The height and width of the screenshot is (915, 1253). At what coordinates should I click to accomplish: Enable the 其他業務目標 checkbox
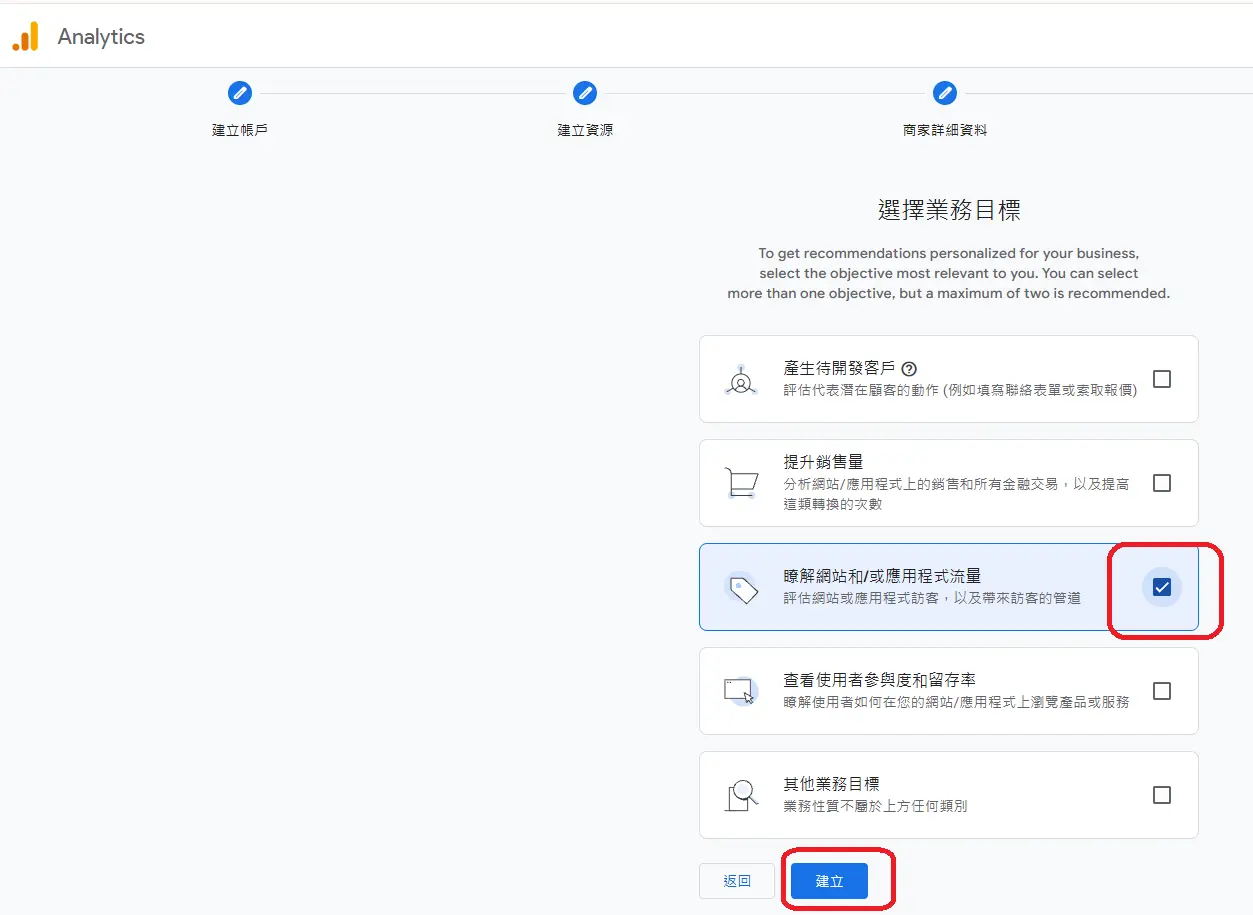click(1161, 795)
